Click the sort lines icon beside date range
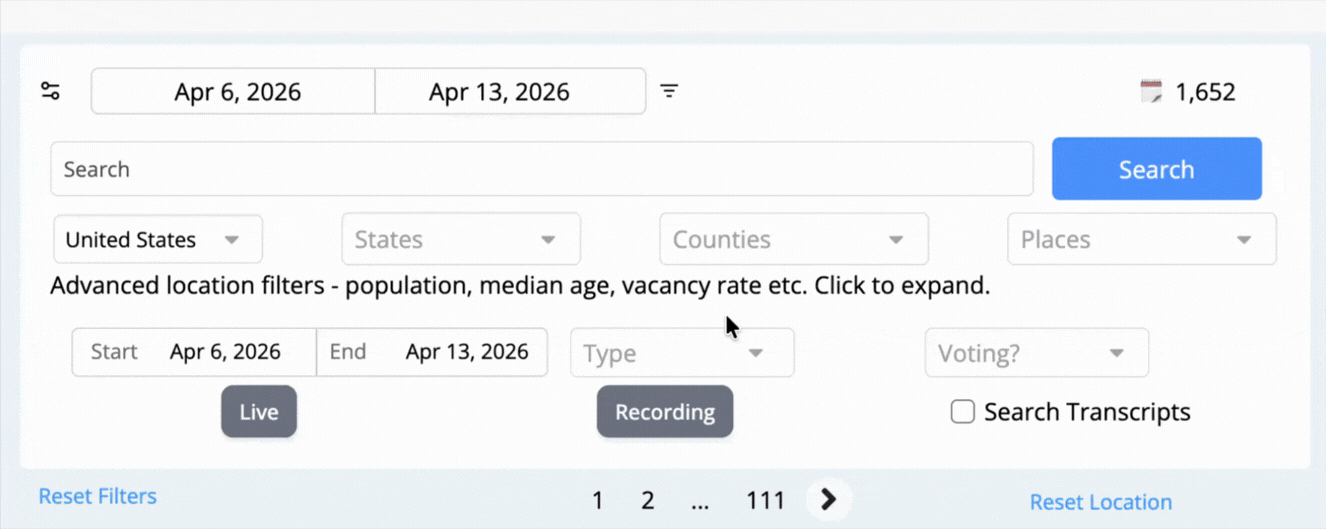The width and height of the screenshot is (1326, 529). [x=669, y=92]
